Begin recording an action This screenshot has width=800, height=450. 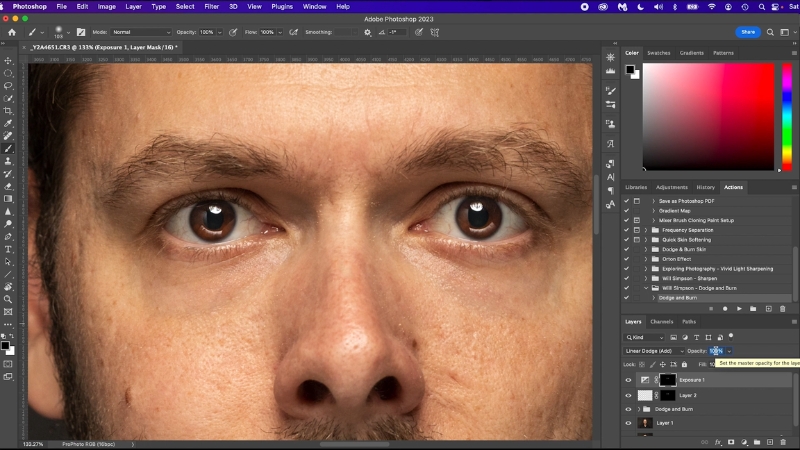(725, 309)
